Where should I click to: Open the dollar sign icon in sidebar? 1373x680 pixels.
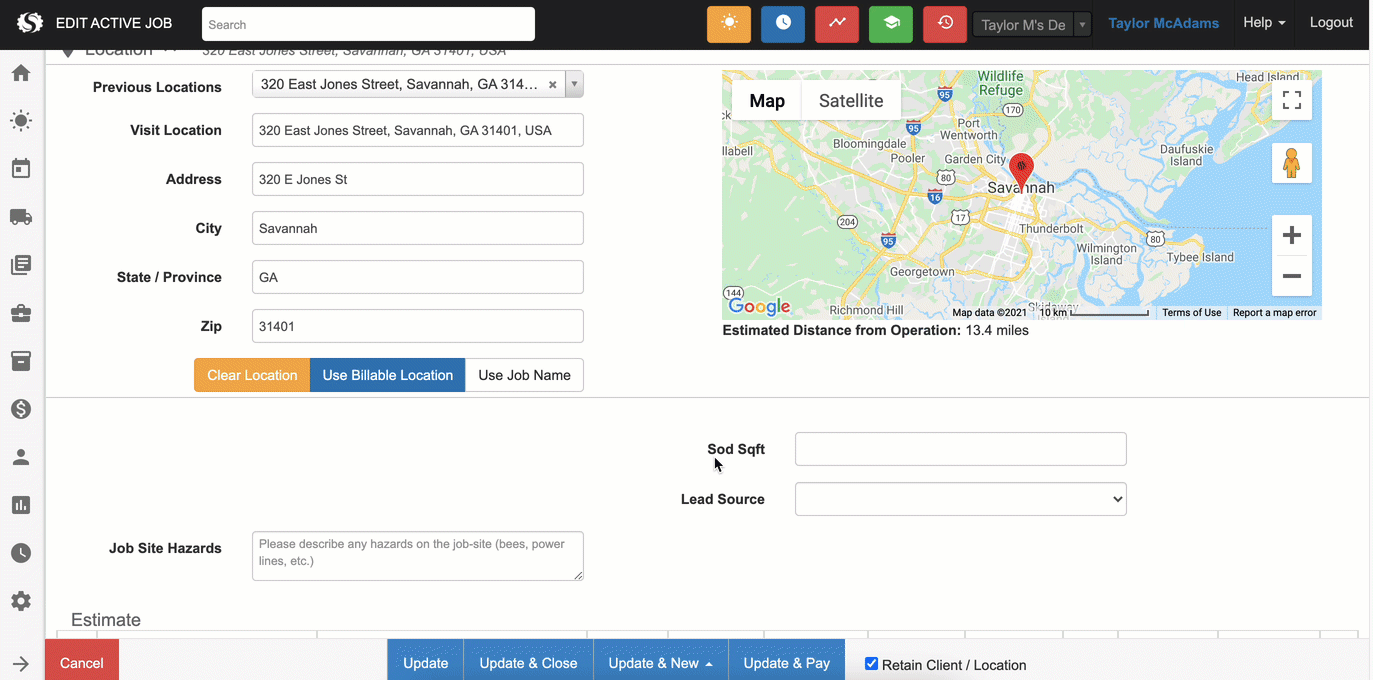pyautogui.click(x=21, y=409)
